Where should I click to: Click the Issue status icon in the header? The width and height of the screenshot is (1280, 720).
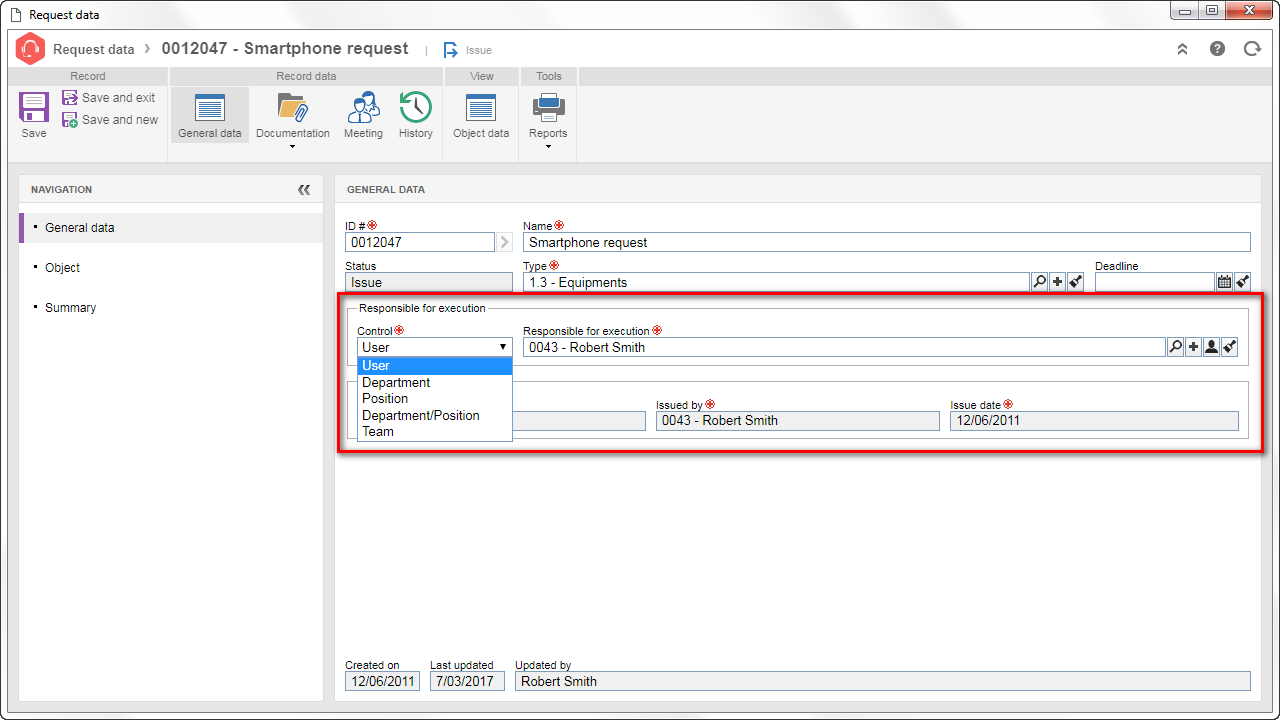(451, 50)
